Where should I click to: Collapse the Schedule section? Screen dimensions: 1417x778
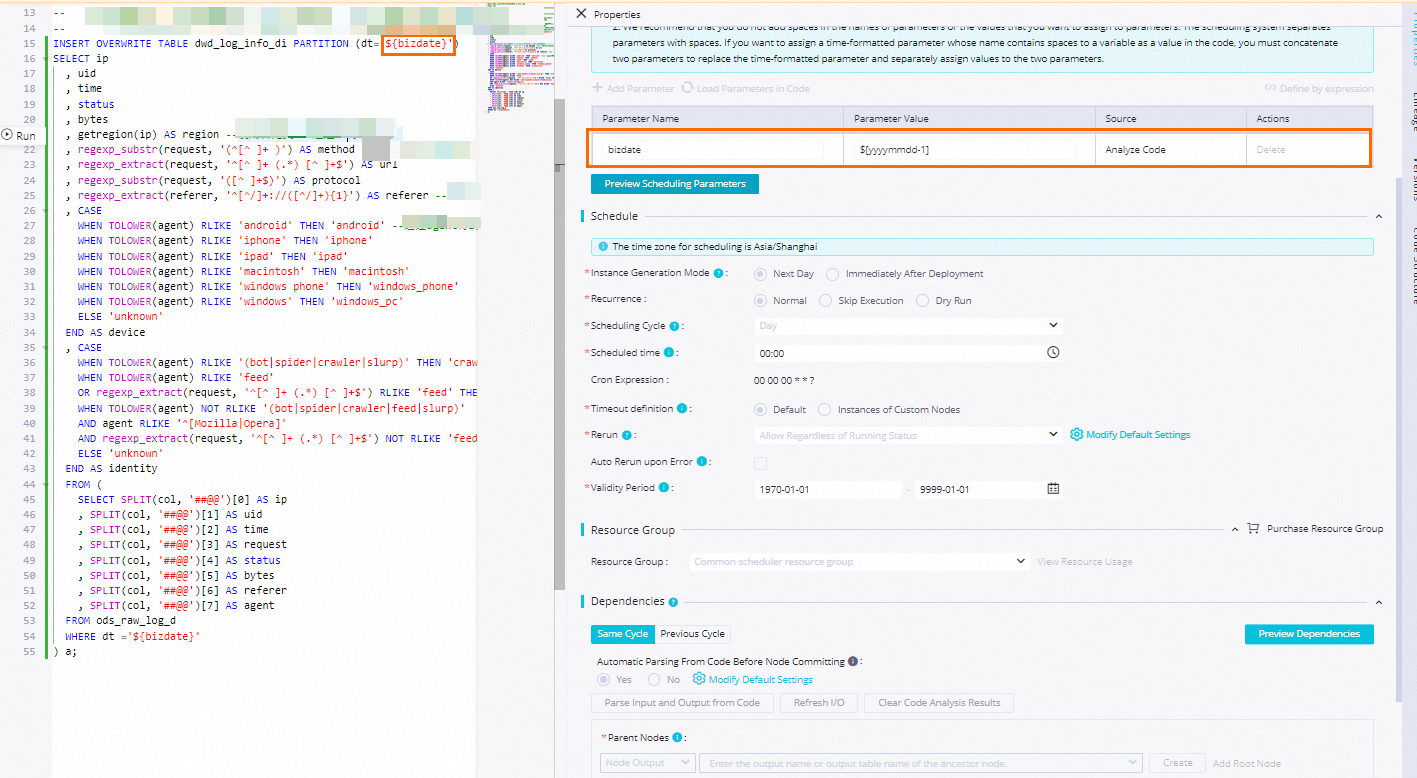point(1378,216)
